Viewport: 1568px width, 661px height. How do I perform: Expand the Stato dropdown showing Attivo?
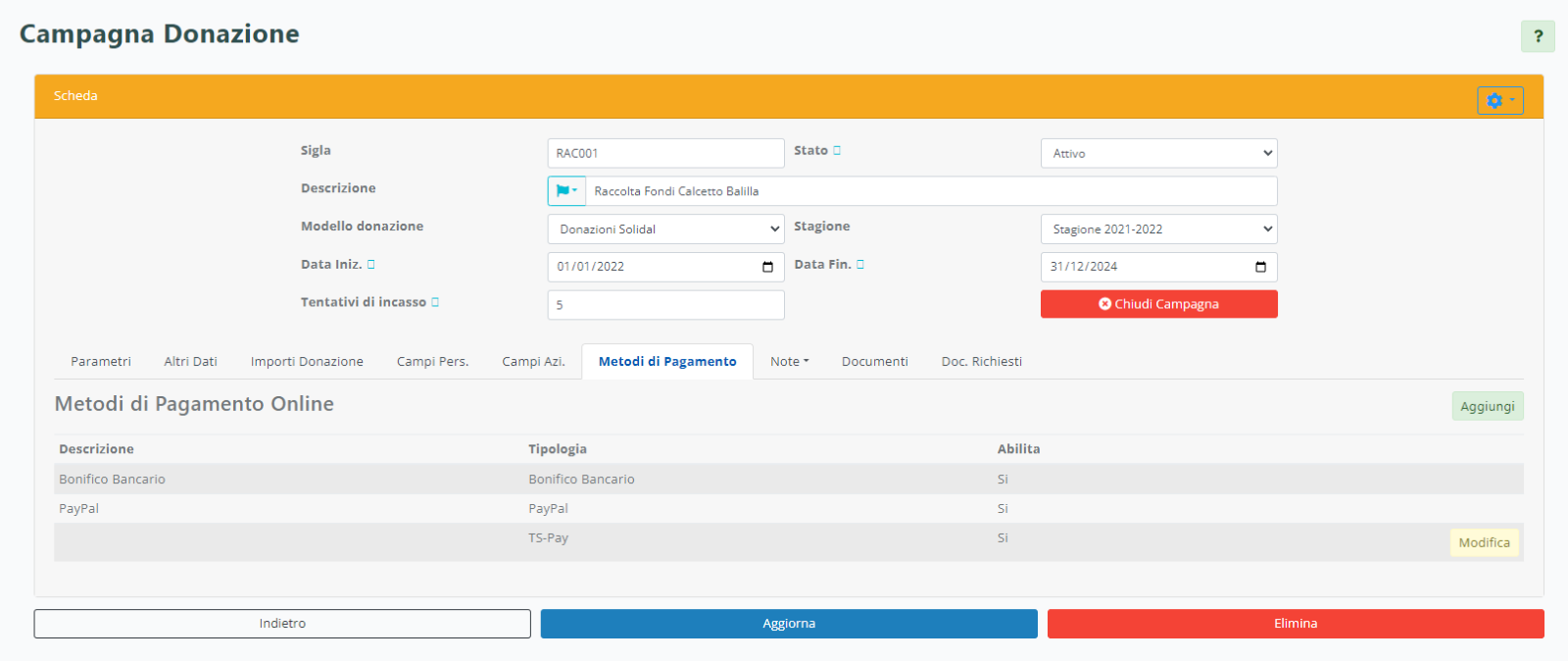click(x=1159, y=153)
